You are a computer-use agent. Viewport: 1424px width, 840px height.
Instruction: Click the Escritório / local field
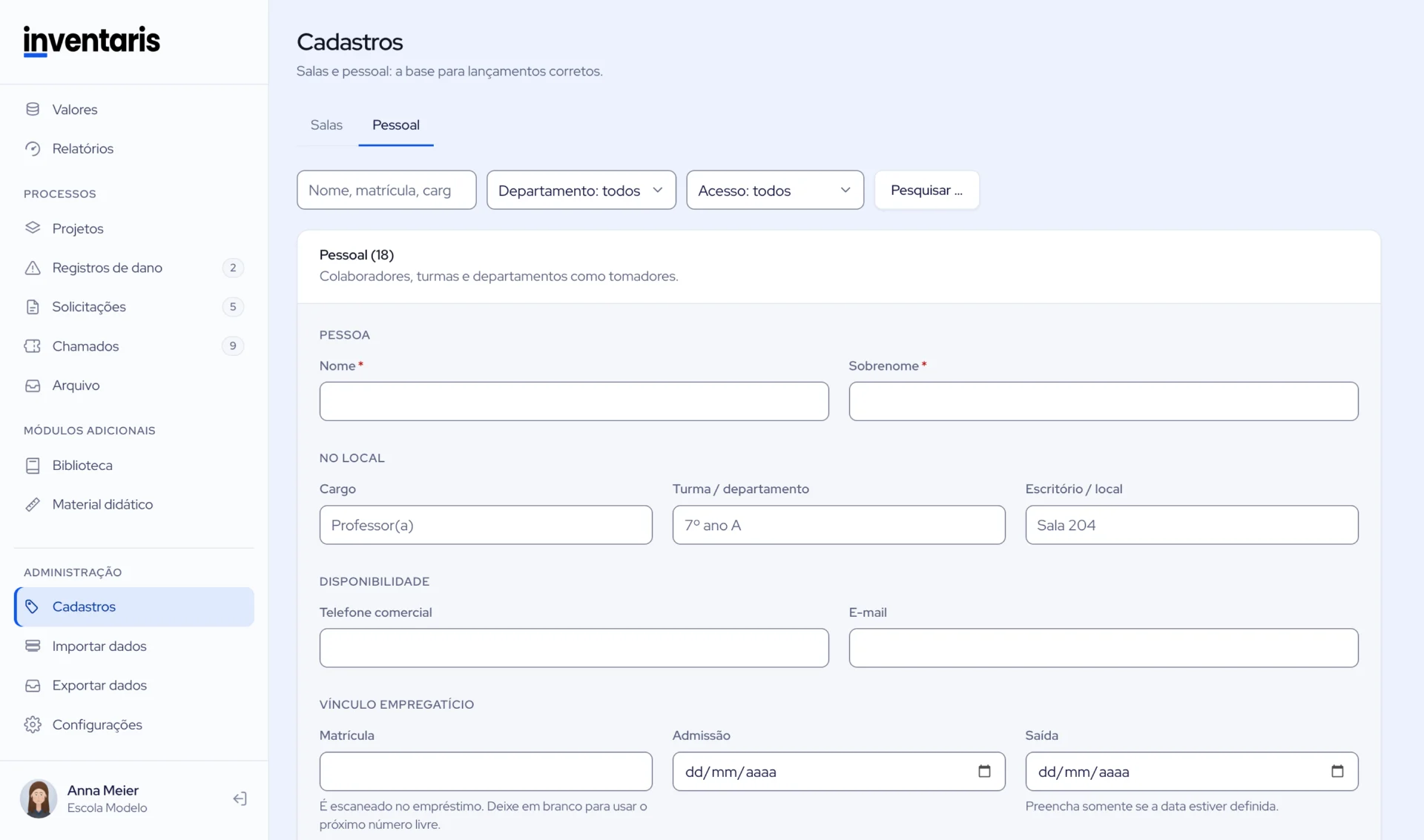(x=1192, y=525)
